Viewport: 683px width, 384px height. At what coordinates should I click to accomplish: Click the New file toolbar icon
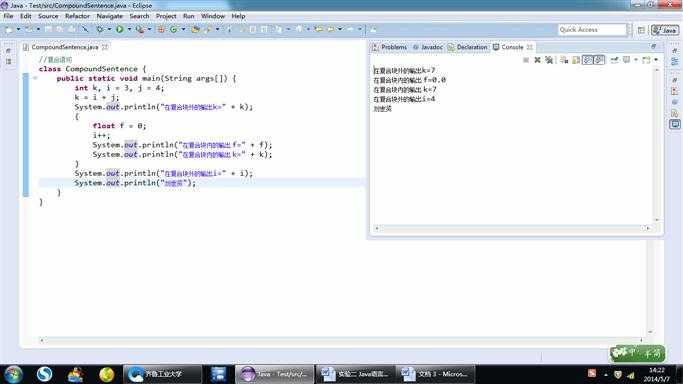[x=8, y=29]
